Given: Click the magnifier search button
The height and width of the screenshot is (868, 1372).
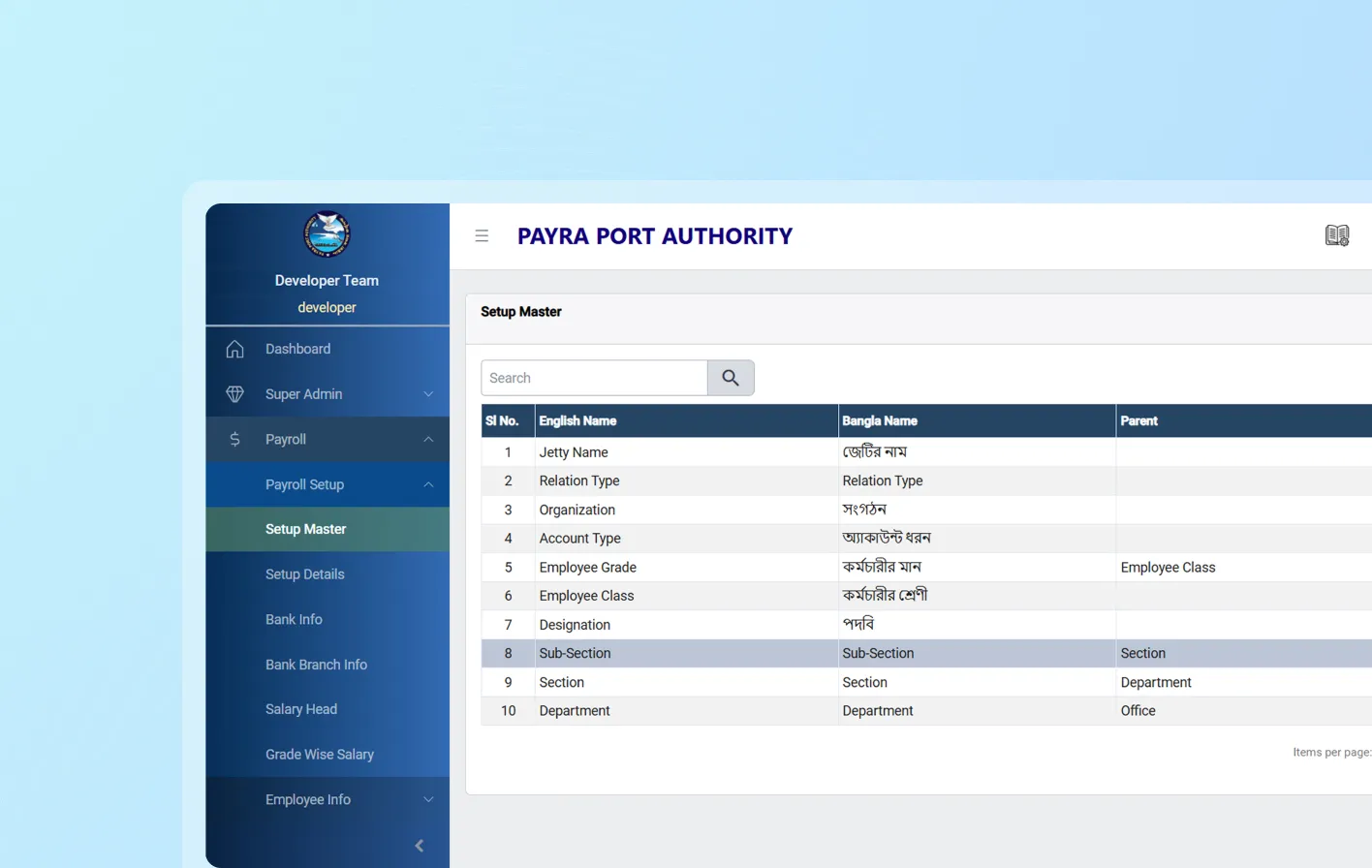Looking at the screenshot, I should (731, 378).
